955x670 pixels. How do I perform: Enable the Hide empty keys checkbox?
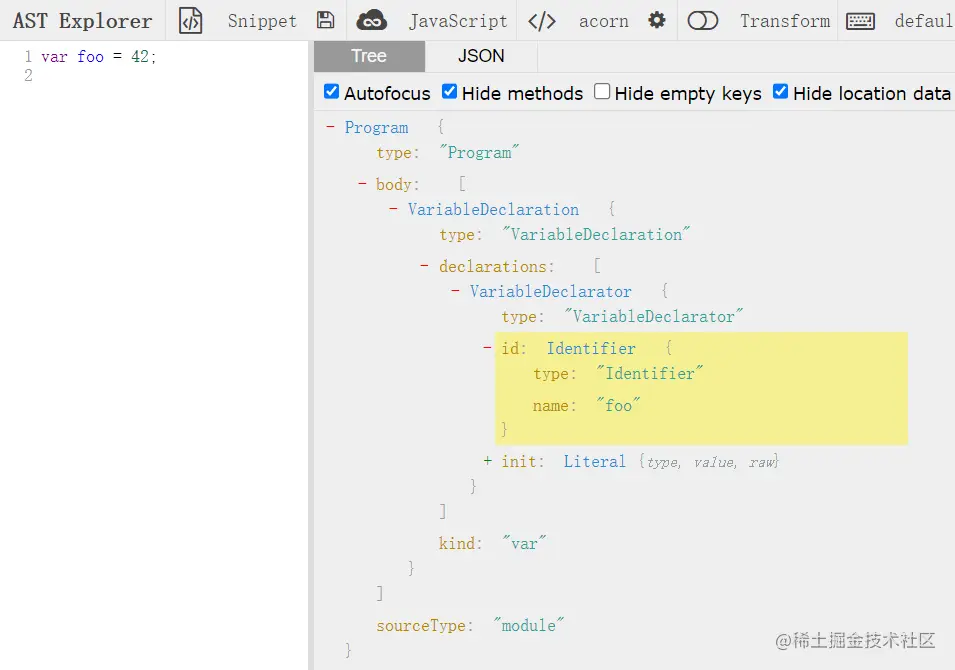click(602, 91)
